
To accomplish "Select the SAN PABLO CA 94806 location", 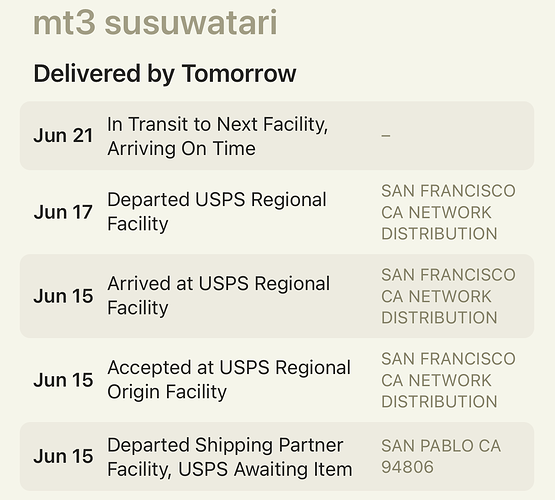I will [x=441, y=456].
